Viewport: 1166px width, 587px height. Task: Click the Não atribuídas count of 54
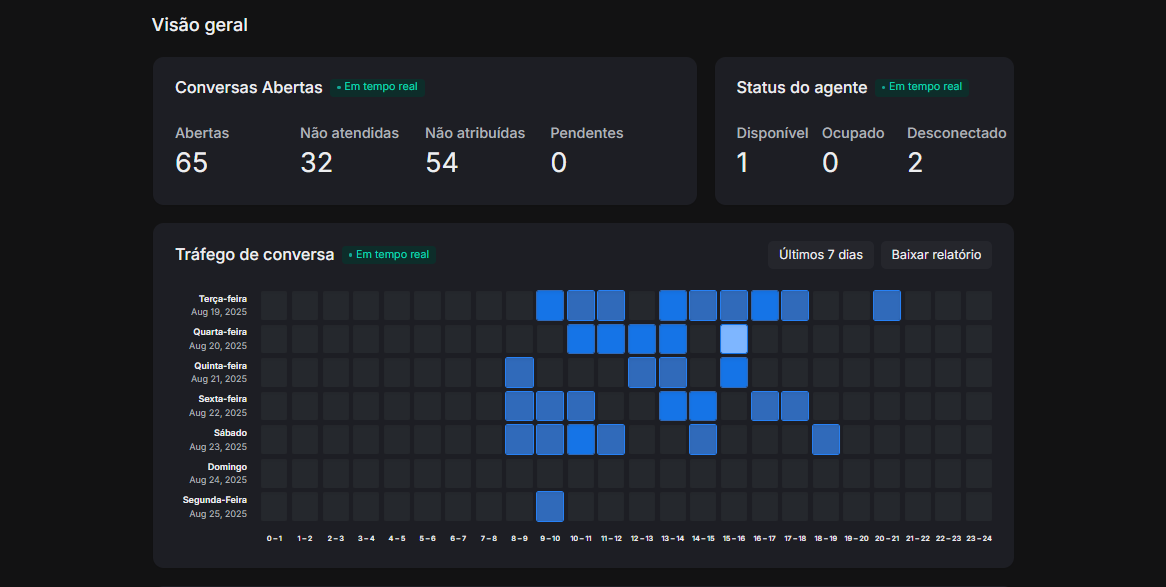point(442,163)
